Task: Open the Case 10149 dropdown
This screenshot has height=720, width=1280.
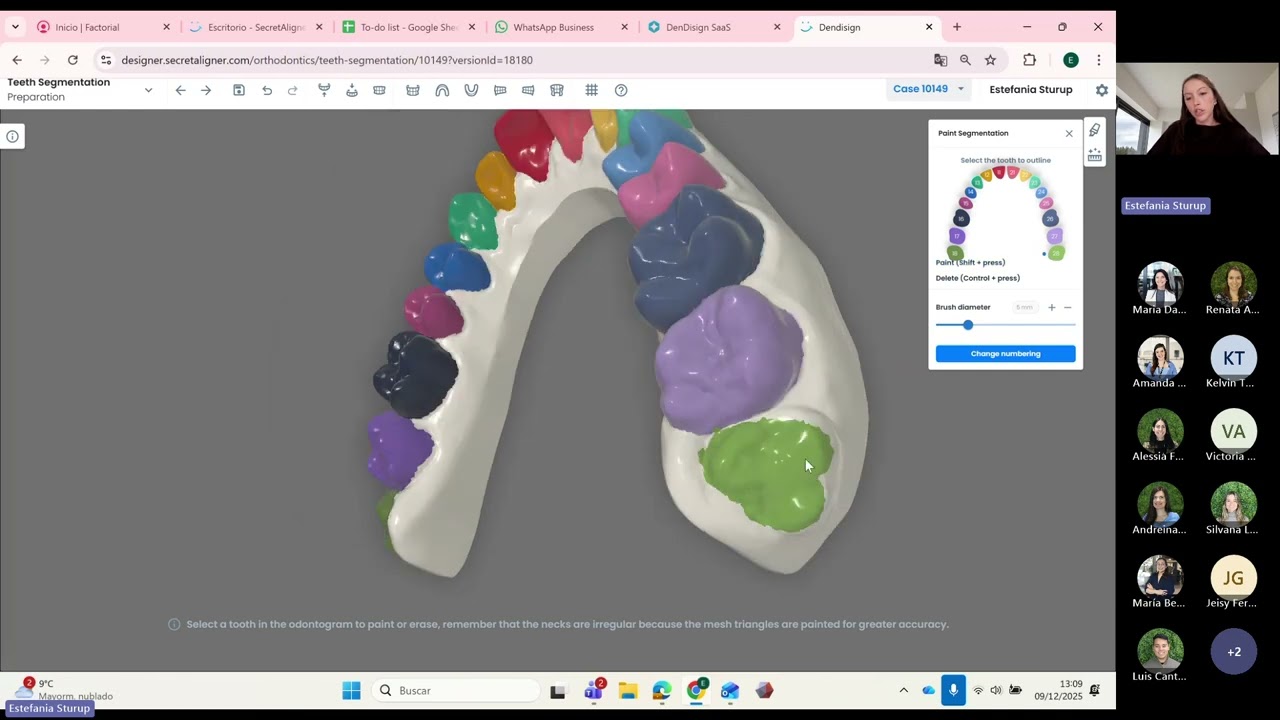Action: click(929, 89)
